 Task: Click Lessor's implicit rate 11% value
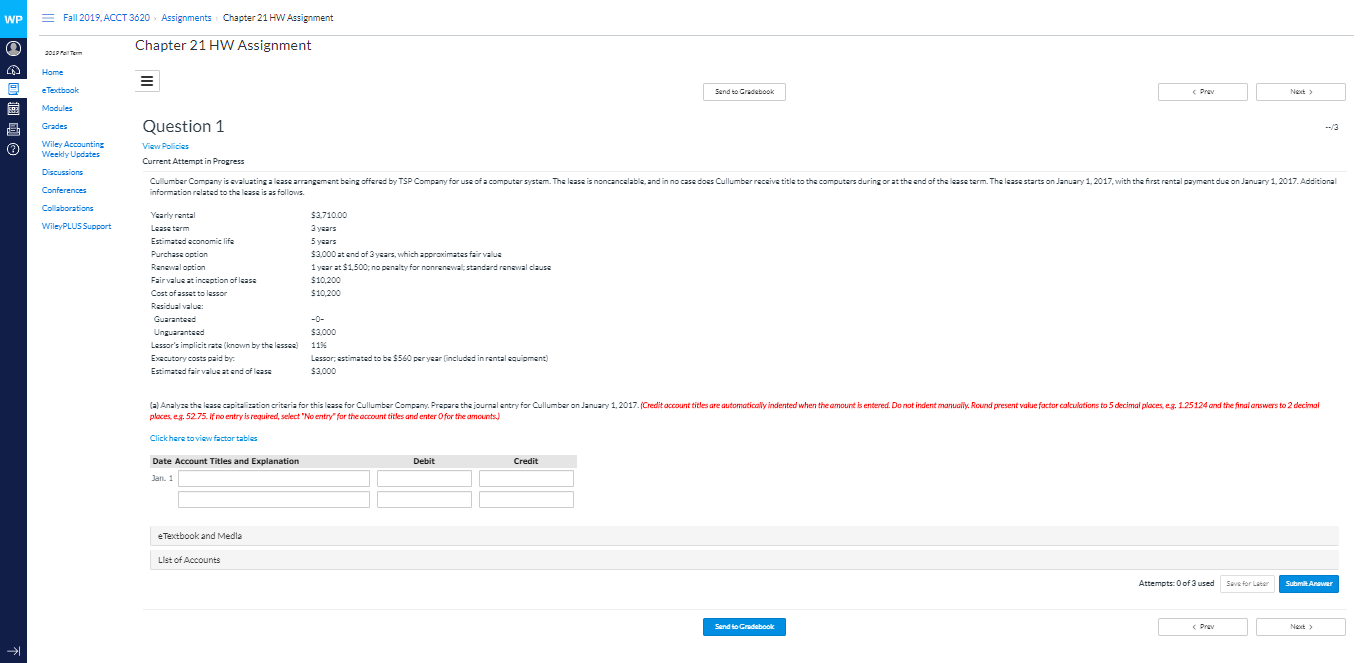(318, 345)
